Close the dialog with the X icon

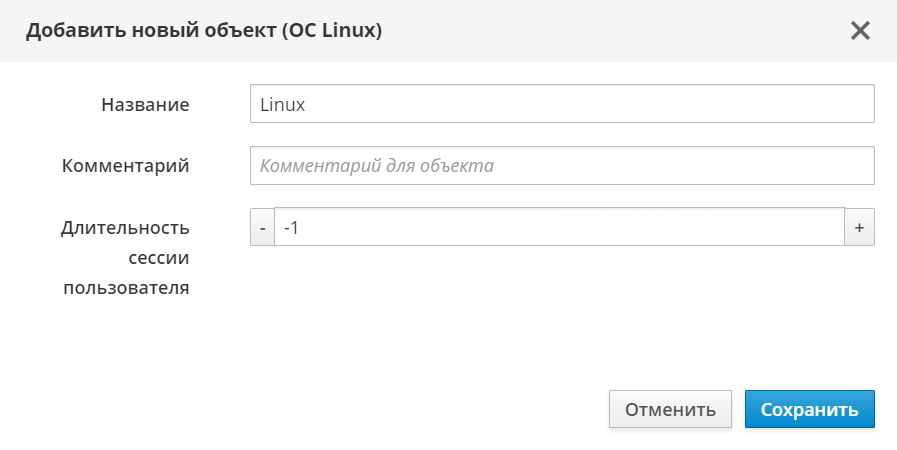pos(860,30)
